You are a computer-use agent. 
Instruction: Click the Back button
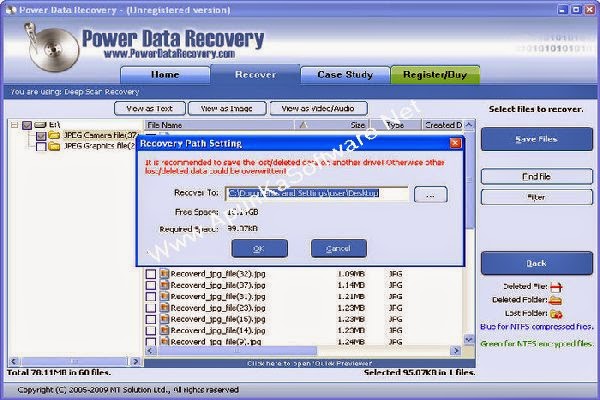536,263
